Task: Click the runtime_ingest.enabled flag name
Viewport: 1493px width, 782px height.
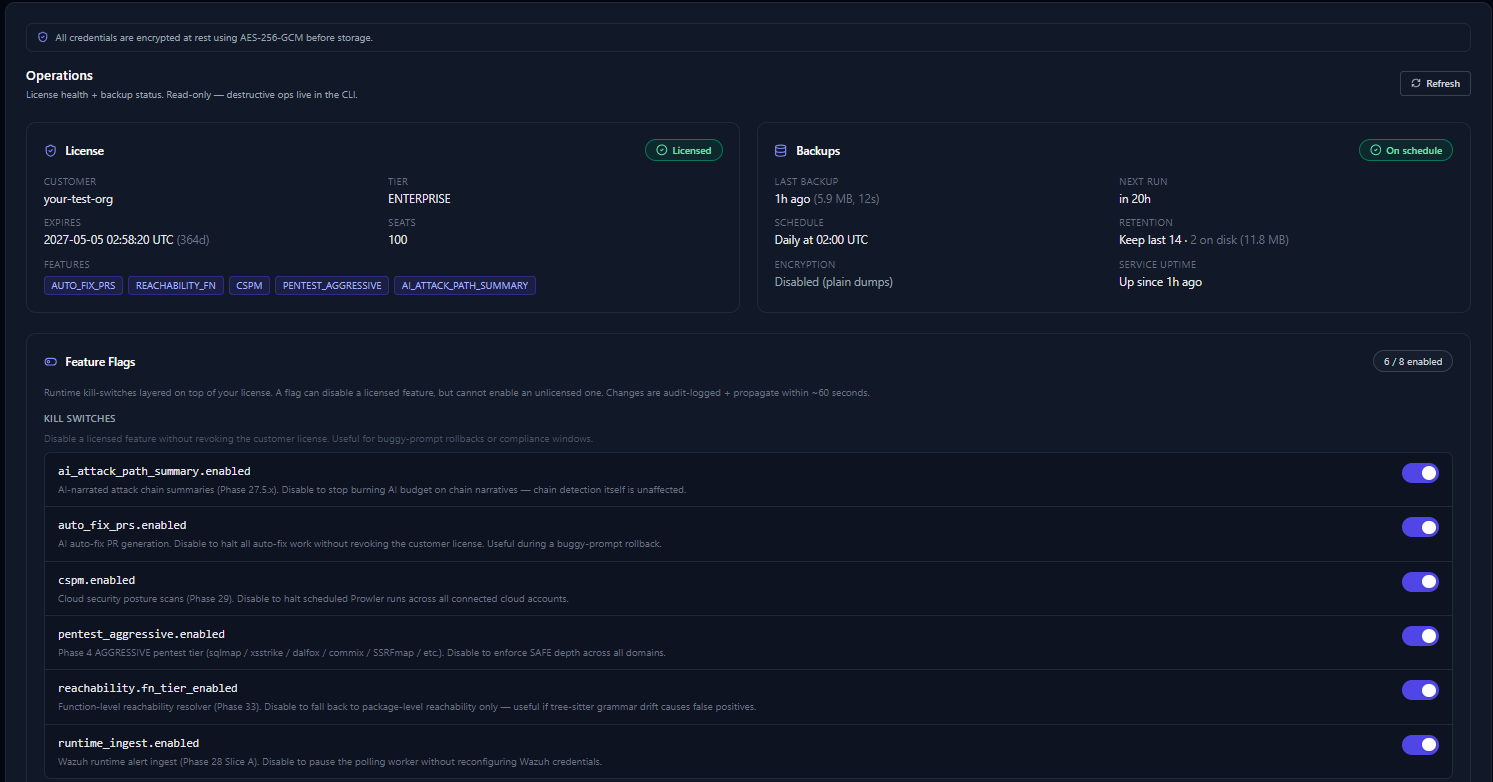Action: pyautogui.click(x=128, y=743)
